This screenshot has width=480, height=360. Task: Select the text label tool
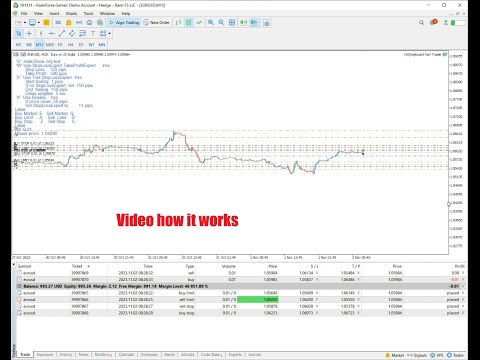click(x=93, y=33)
